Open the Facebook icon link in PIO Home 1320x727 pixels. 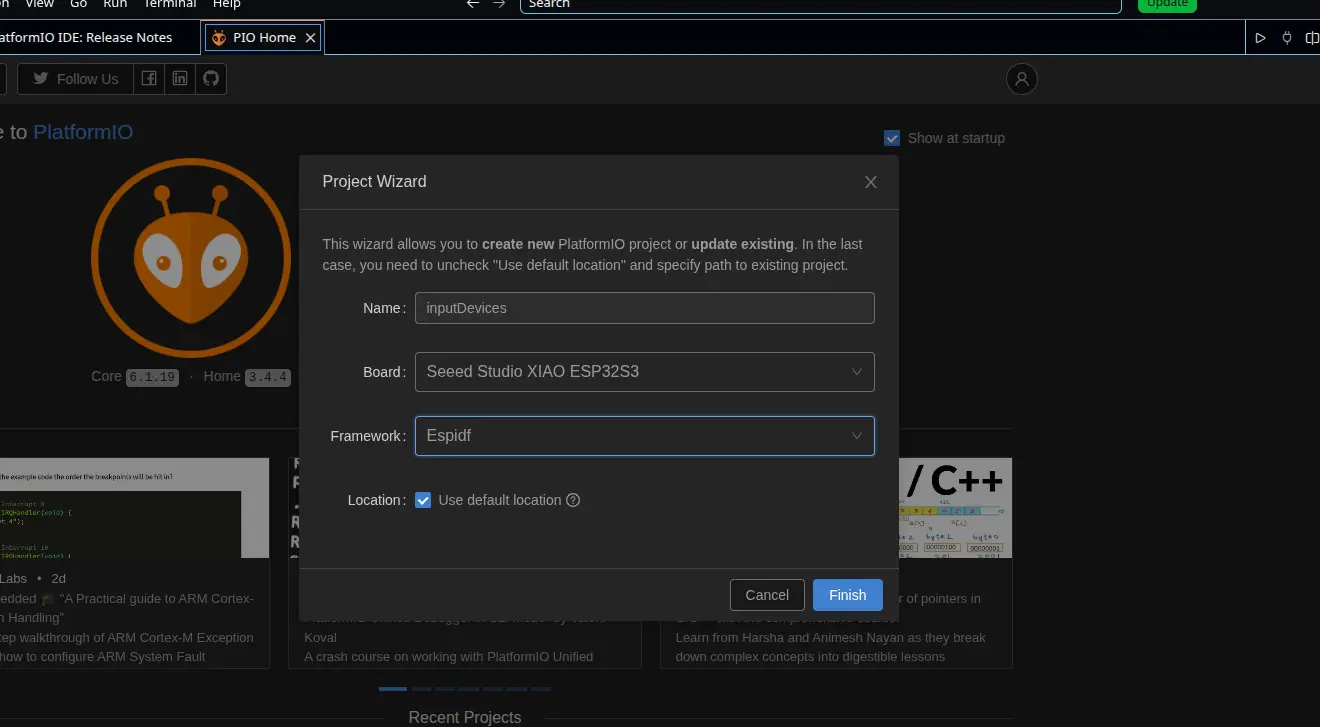click(149, 79)
